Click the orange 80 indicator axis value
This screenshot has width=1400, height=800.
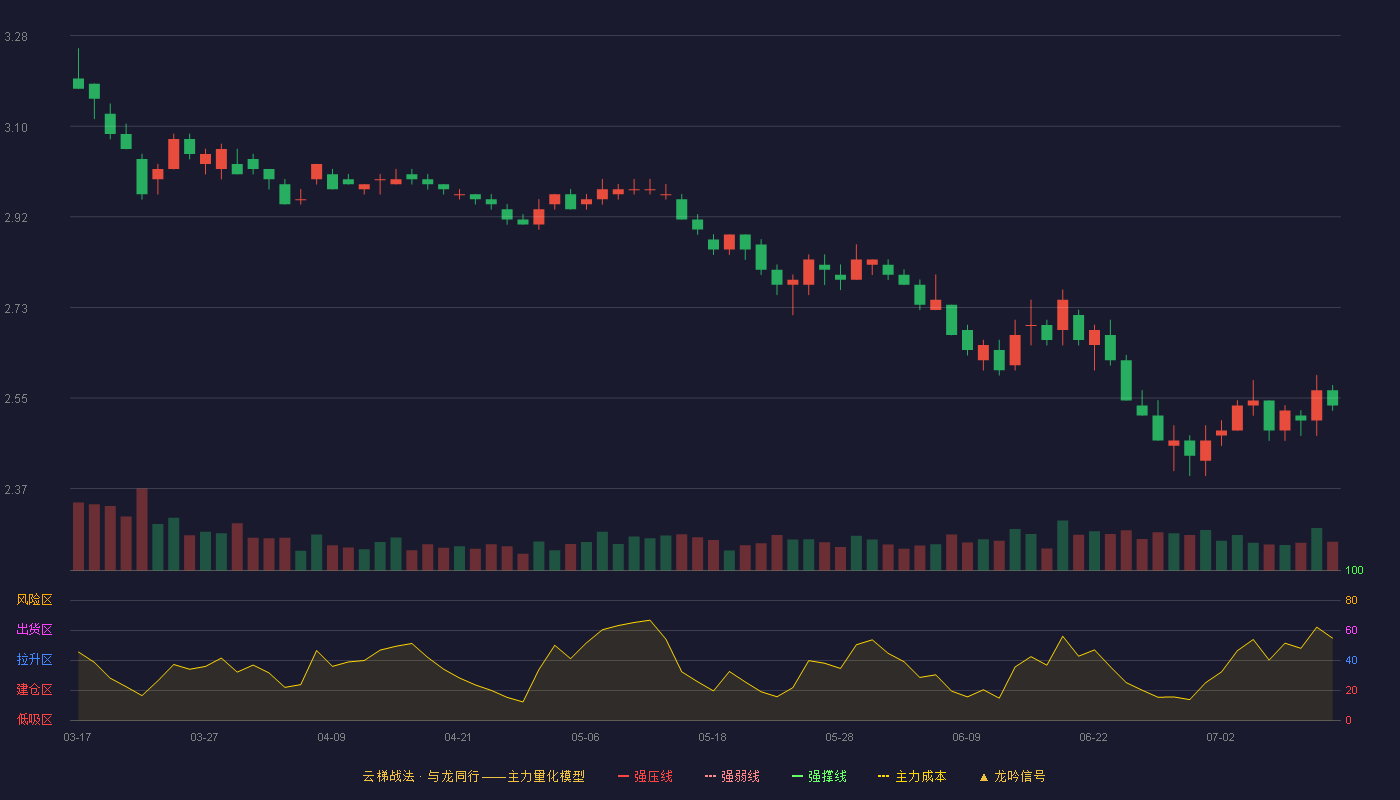1351,600
